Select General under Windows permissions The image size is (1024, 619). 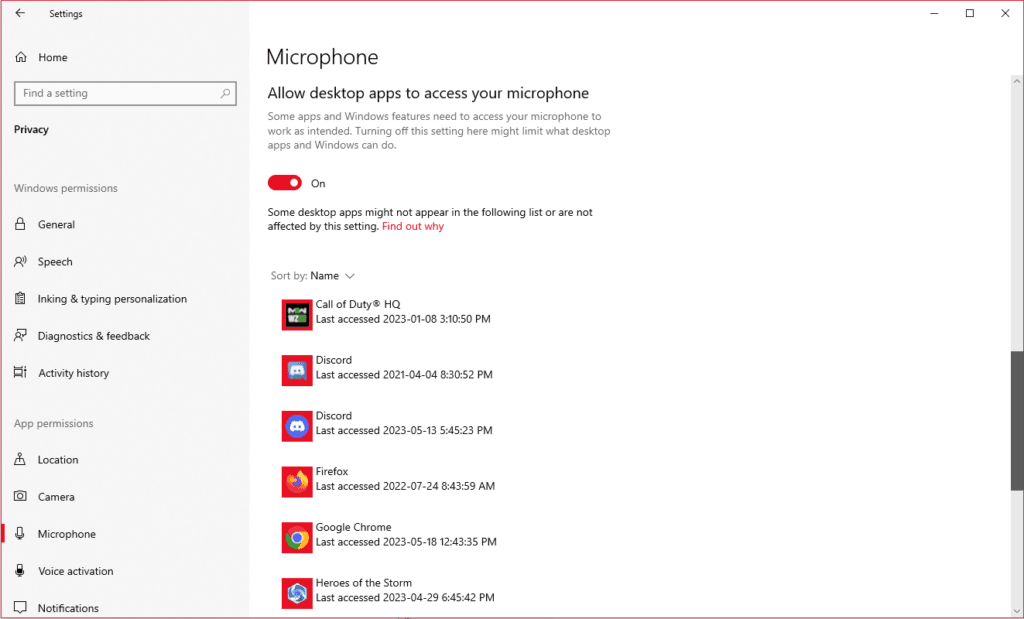tap(56, 224)
